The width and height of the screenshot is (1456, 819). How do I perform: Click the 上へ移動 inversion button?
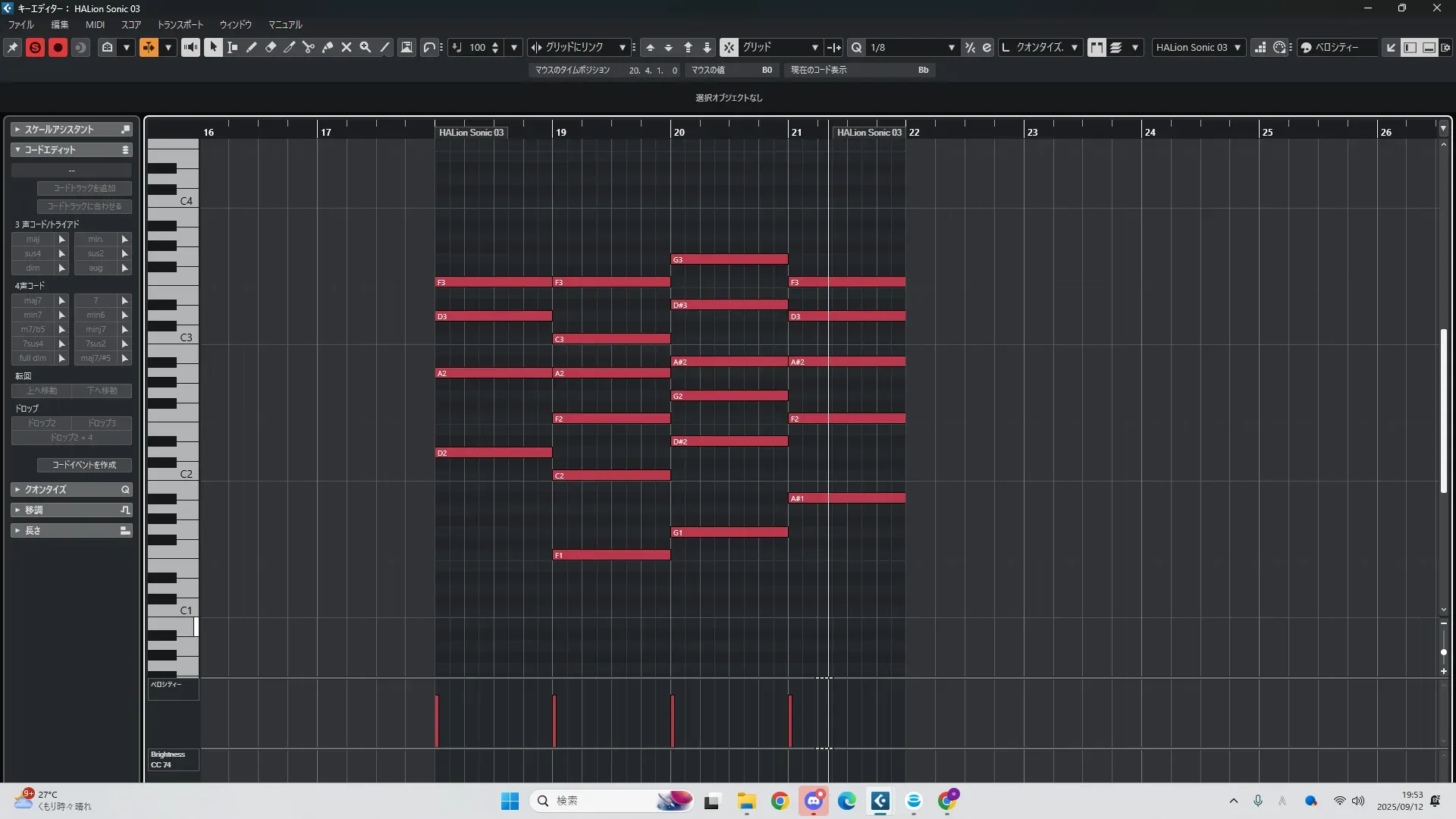42,391
